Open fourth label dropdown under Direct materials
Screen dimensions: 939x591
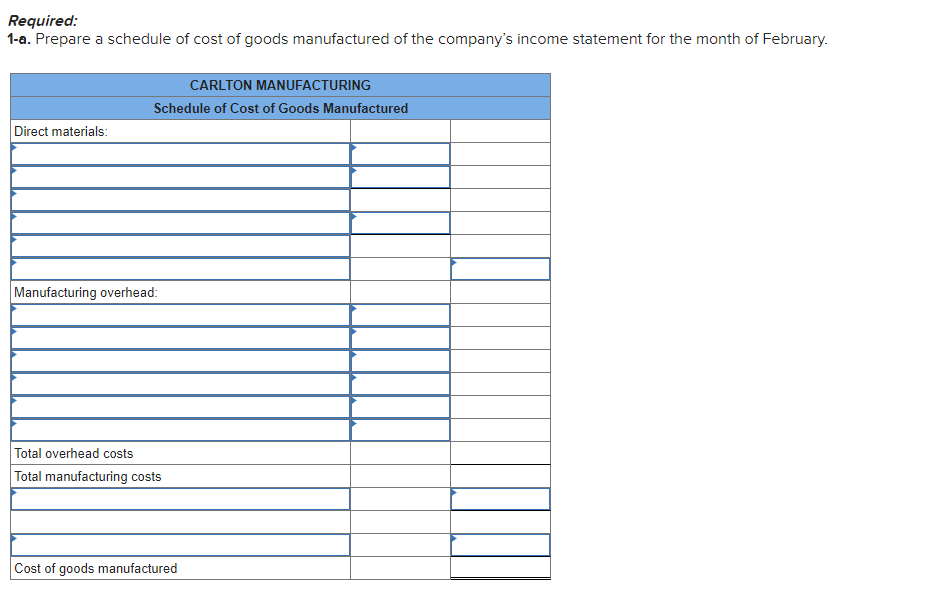180,223
